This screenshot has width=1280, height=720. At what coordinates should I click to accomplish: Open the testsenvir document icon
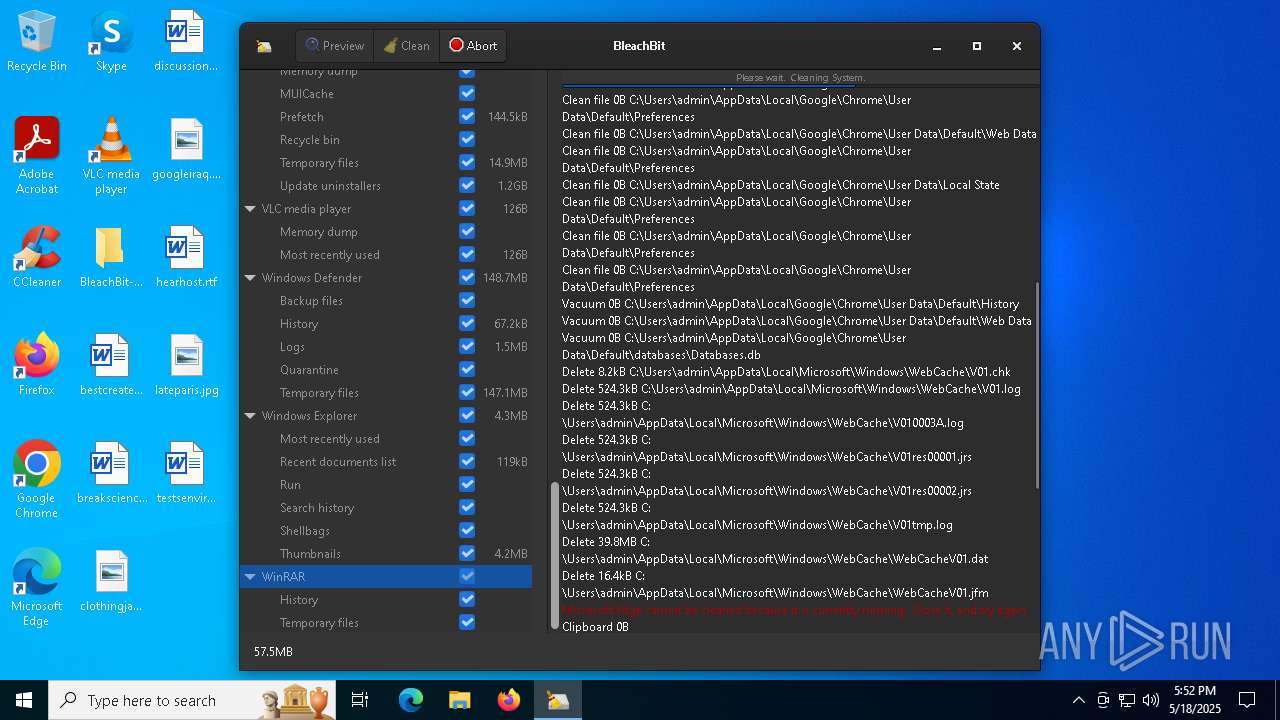pyautogui.click(x=186, y=473)
